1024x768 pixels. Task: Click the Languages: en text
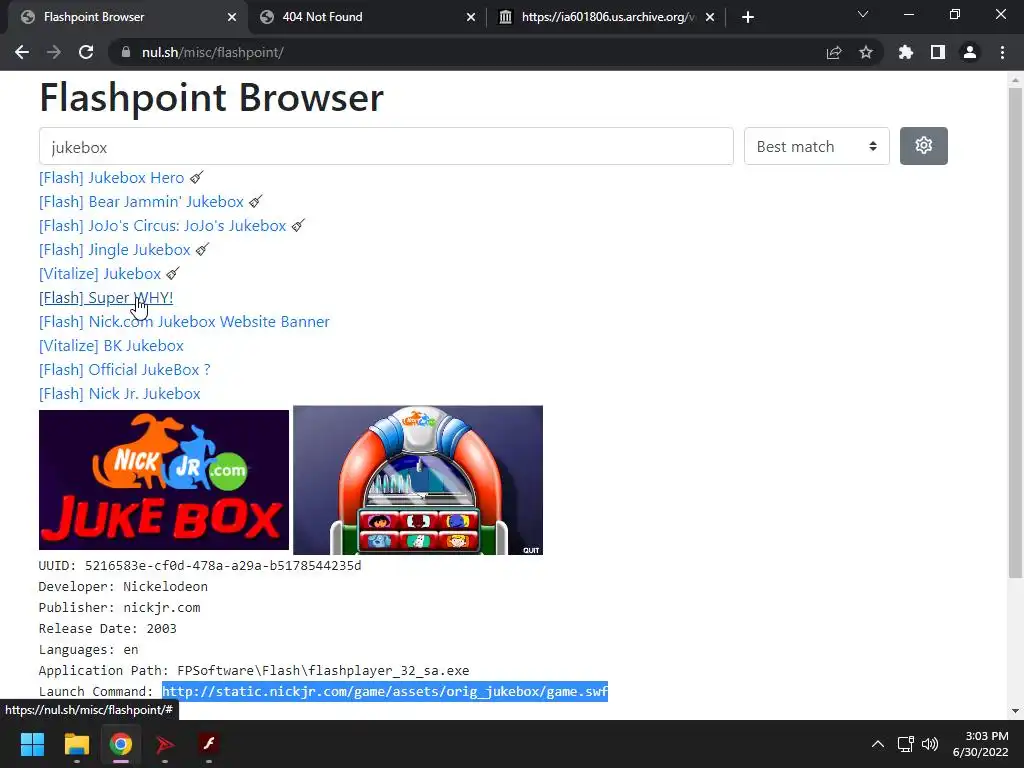88,650
